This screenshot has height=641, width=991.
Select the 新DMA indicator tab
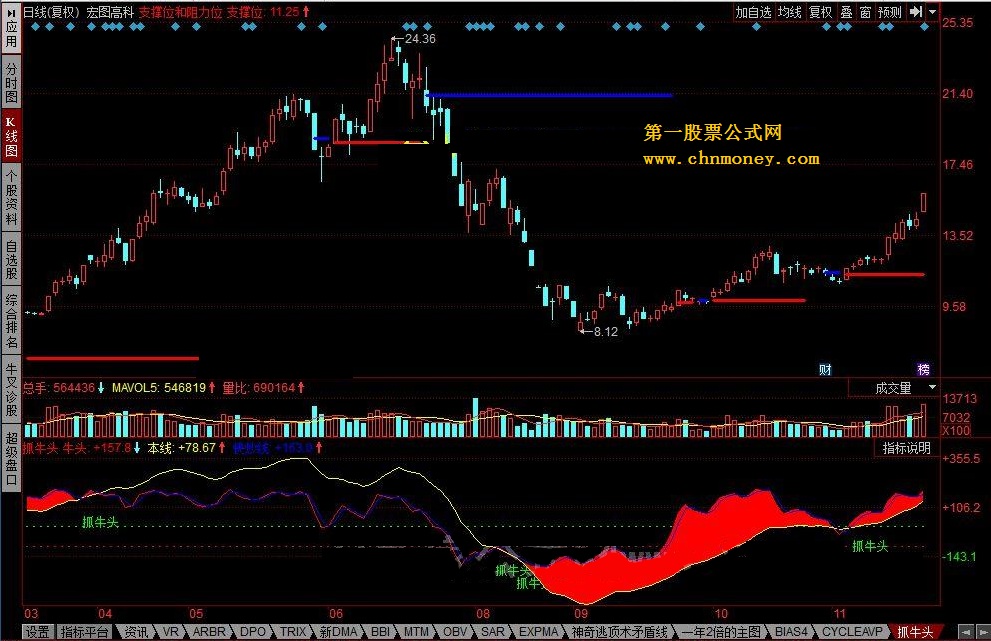click(x=338, y=632)
